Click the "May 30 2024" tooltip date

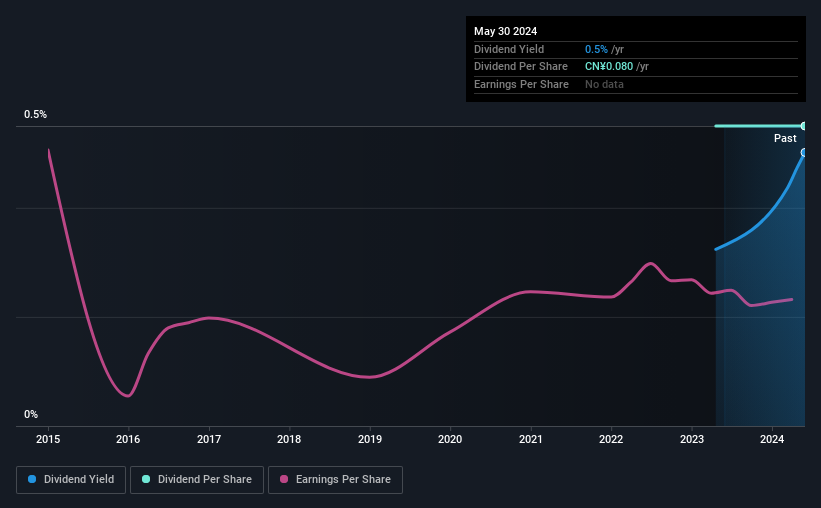(x=502, y=31)
